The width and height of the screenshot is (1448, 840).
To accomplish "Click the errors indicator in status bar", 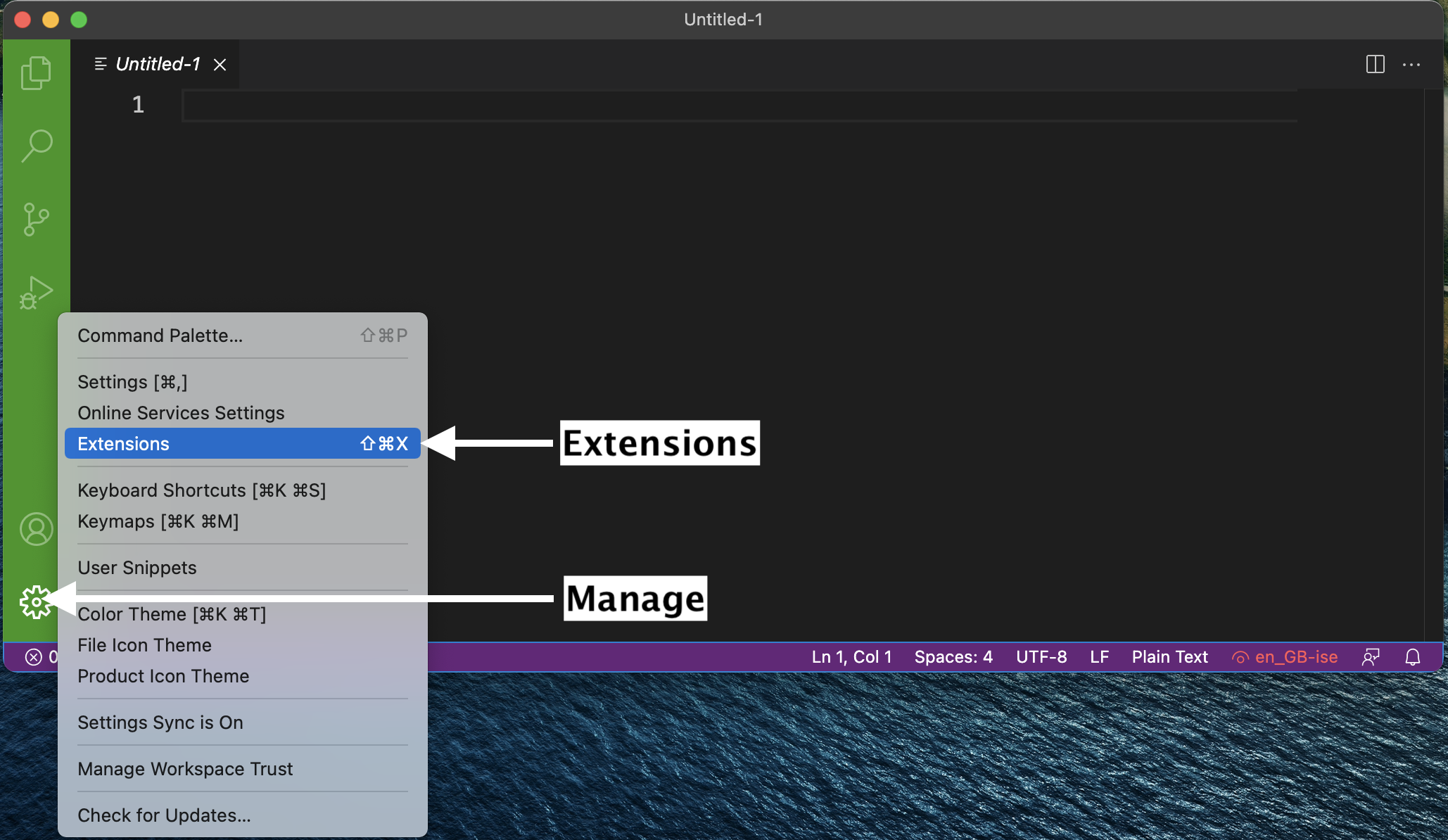I will (41, 657).
